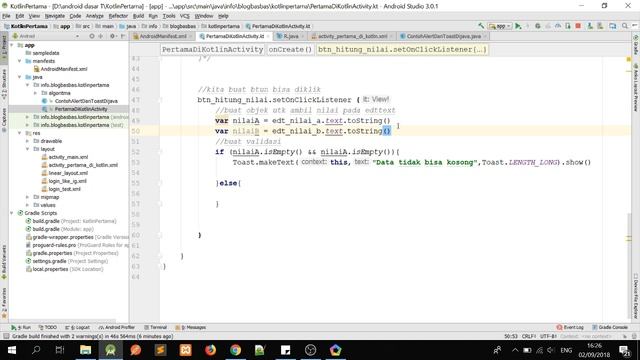Open the VCS menu
The image size is (640, 360).
[184, 16]
